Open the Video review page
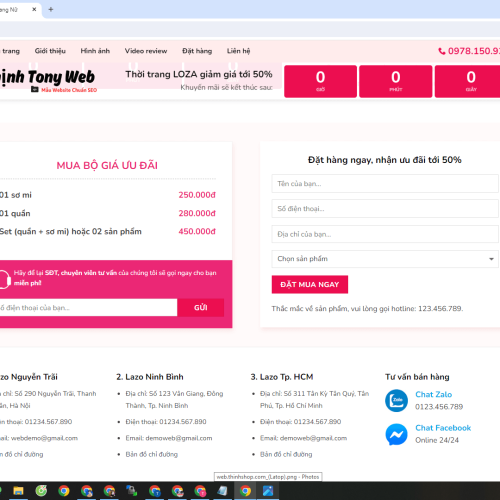Screen dimensions: 500x500 pyautogui.click(x=146, y=51)
